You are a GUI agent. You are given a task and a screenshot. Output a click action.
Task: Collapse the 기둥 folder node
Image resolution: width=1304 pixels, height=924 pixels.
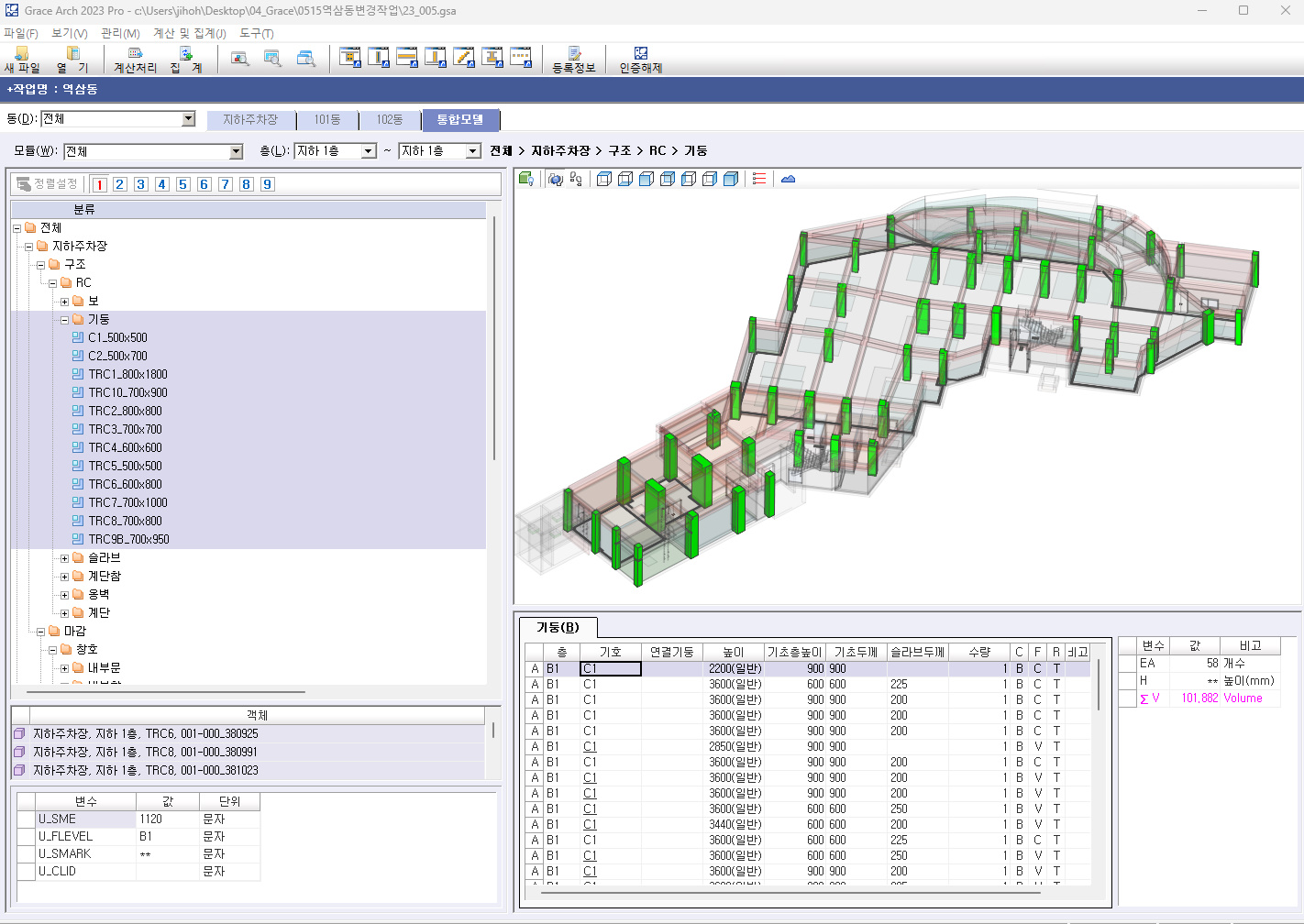click(x=64, y=320)
